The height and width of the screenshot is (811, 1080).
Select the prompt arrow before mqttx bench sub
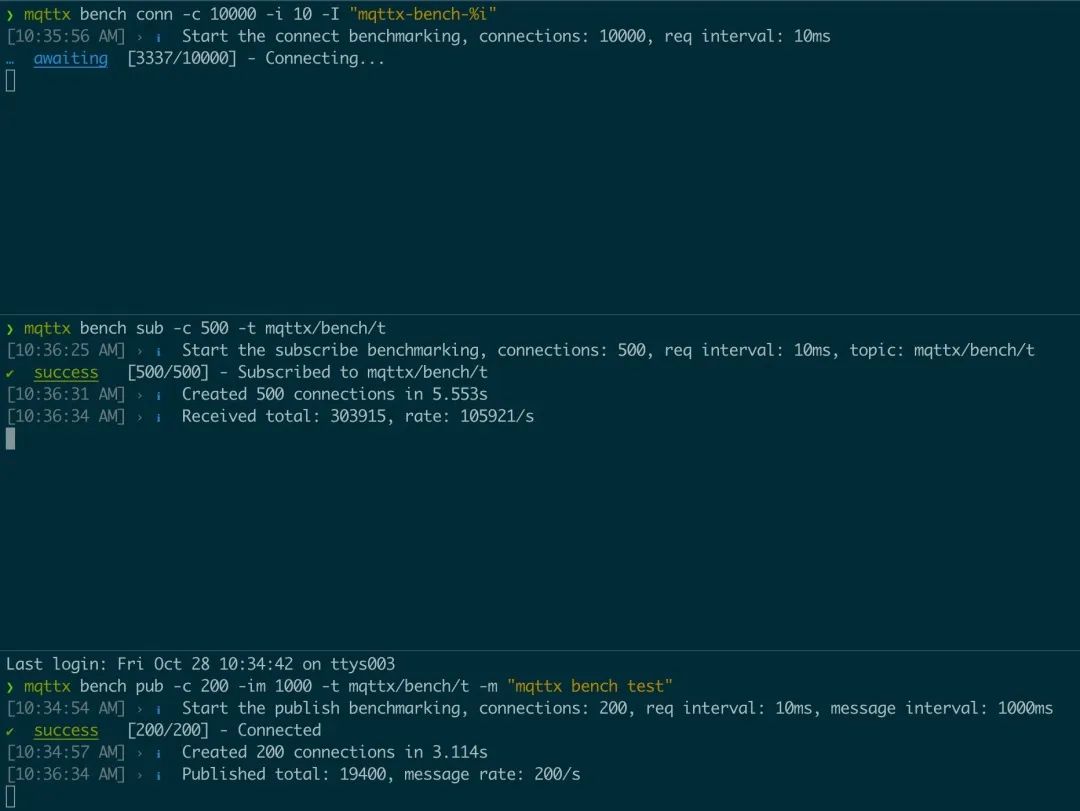[x=9, y=328]
